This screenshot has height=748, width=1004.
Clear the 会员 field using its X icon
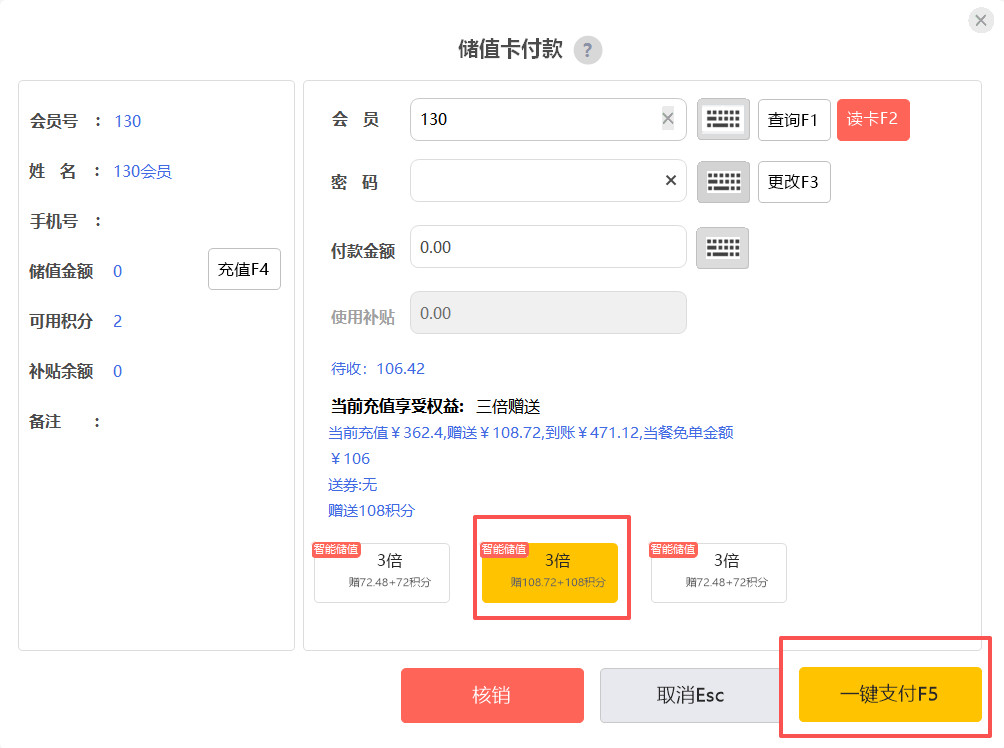tap(668, 119)
